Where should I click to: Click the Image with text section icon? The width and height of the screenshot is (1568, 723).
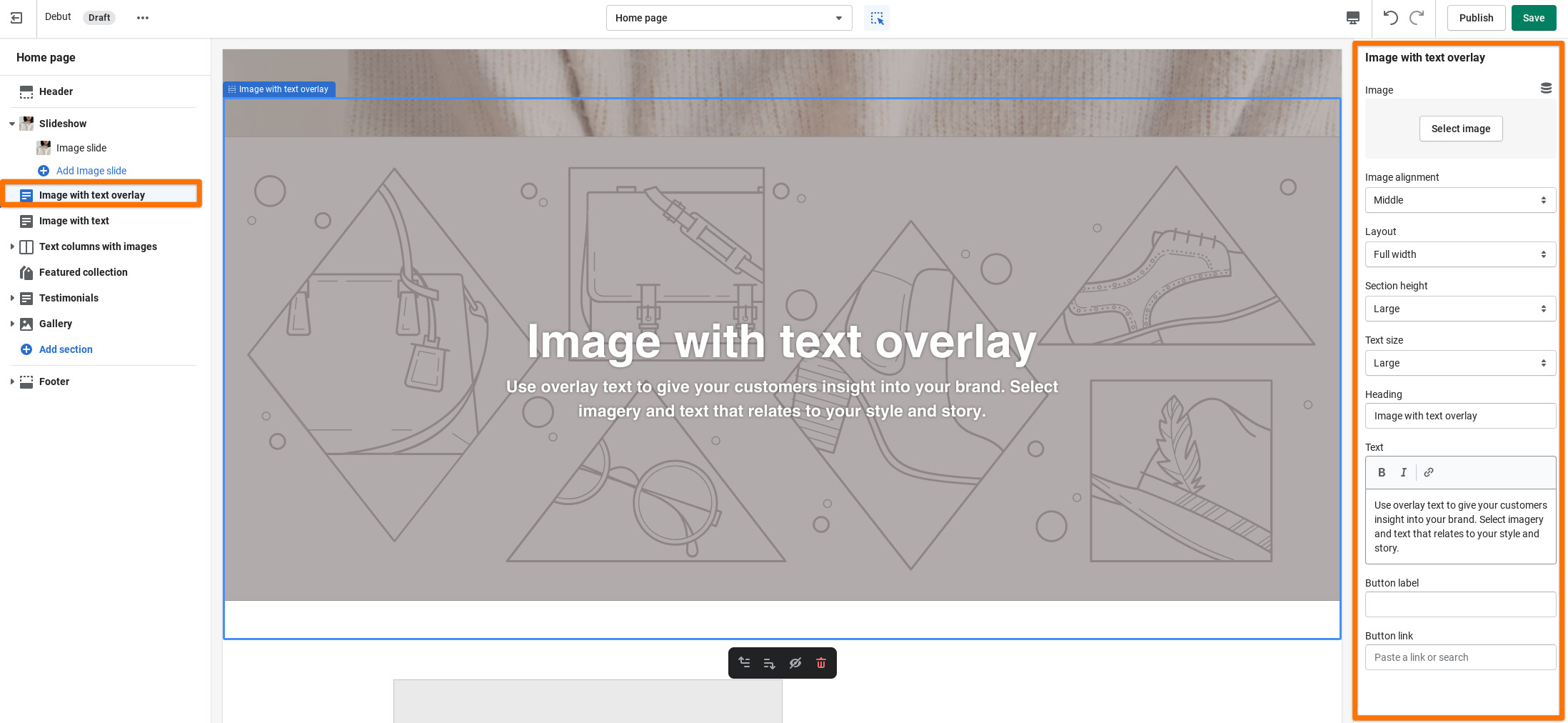tap(26, 221)
